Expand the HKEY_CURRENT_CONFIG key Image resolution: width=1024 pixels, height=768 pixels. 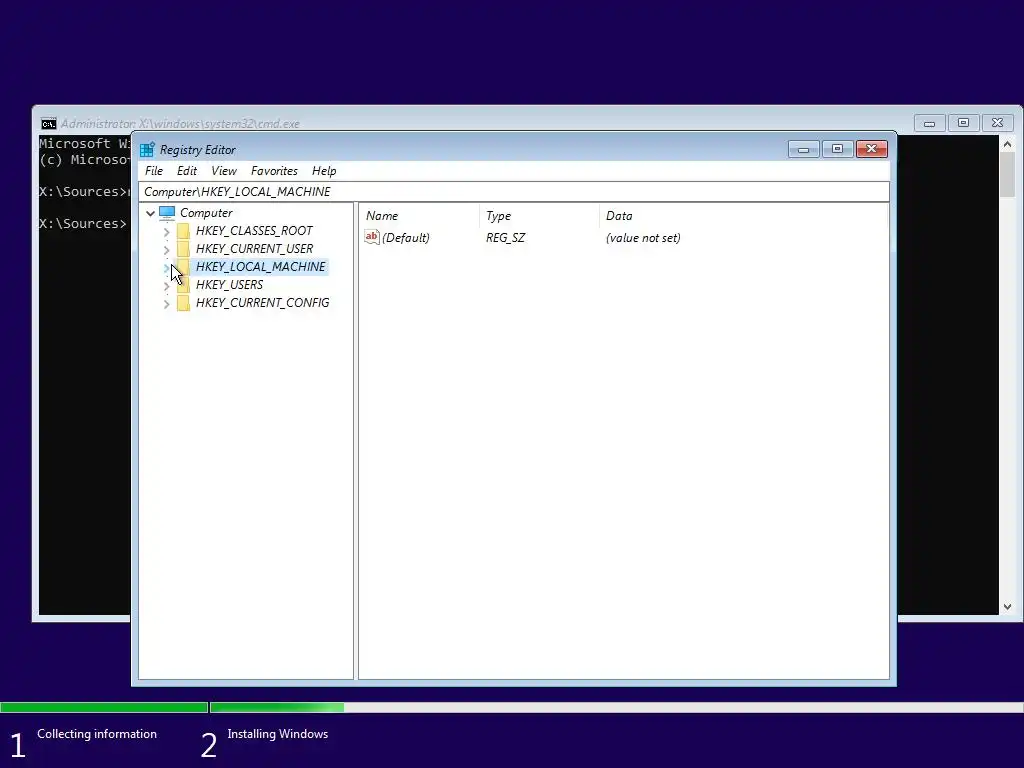point(167,304)
